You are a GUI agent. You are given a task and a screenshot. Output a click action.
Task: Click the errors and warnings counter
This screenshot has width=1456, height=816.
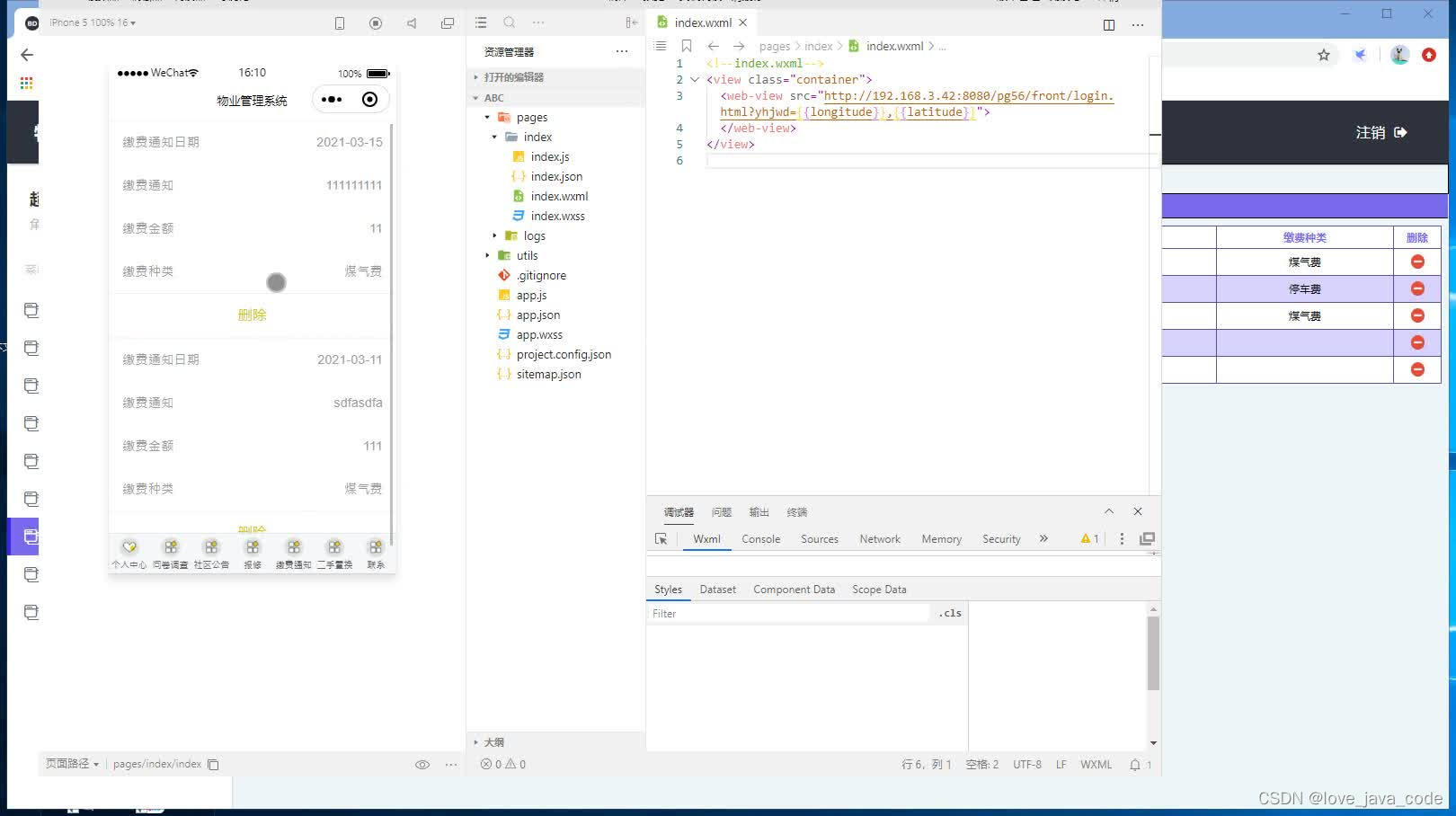point(503,765)
